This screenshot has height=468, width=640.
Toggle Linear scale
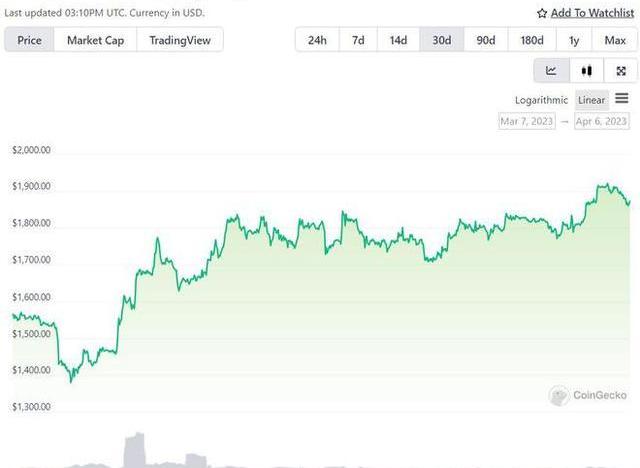click(x=591, y=100)
